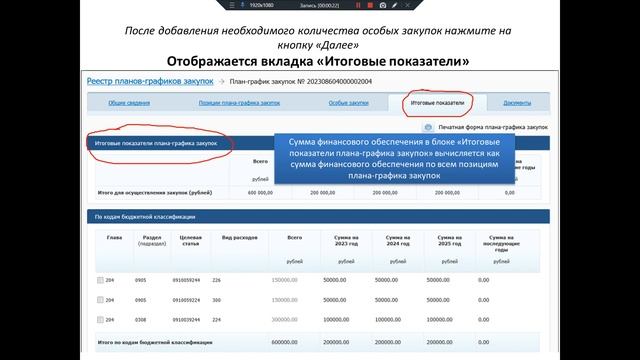Click 'Сумма на 2025 год' header in budget table
The image size is (640, 360).
click(x=449, y=240)
